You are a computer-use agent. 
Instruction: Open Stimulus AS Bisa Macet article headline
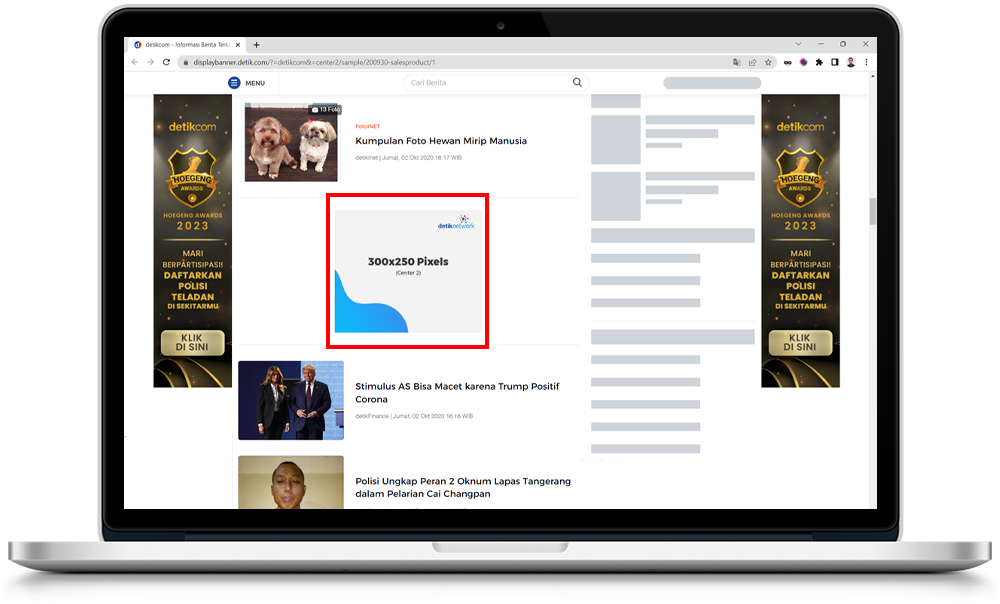457,392
